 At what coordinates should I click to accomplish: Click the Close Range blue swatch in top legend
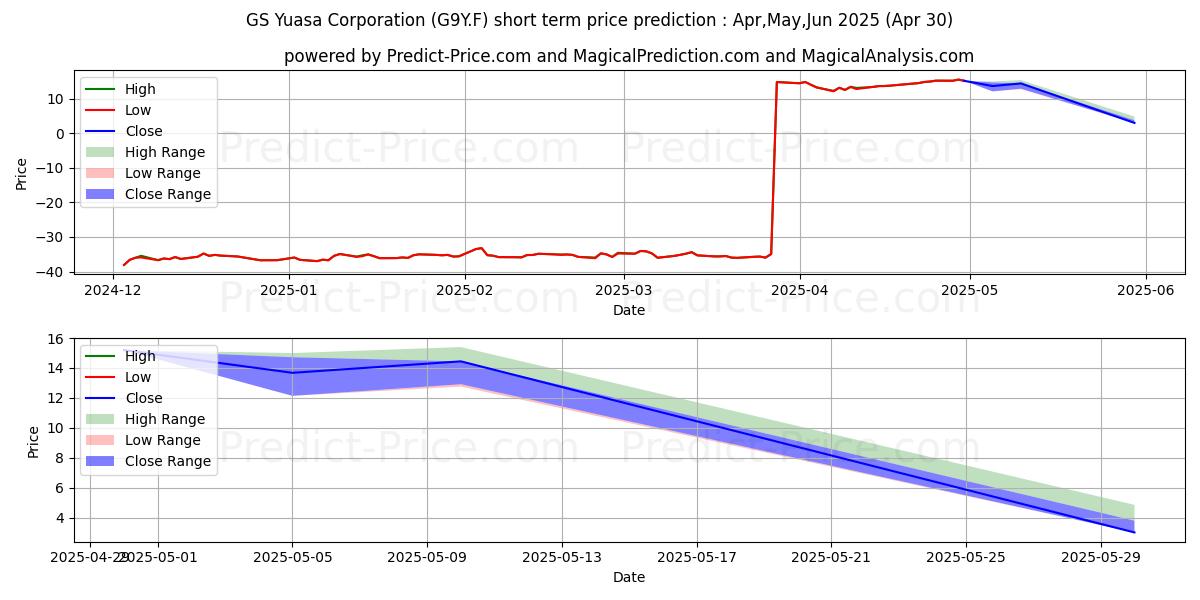(x=101, y=194)
